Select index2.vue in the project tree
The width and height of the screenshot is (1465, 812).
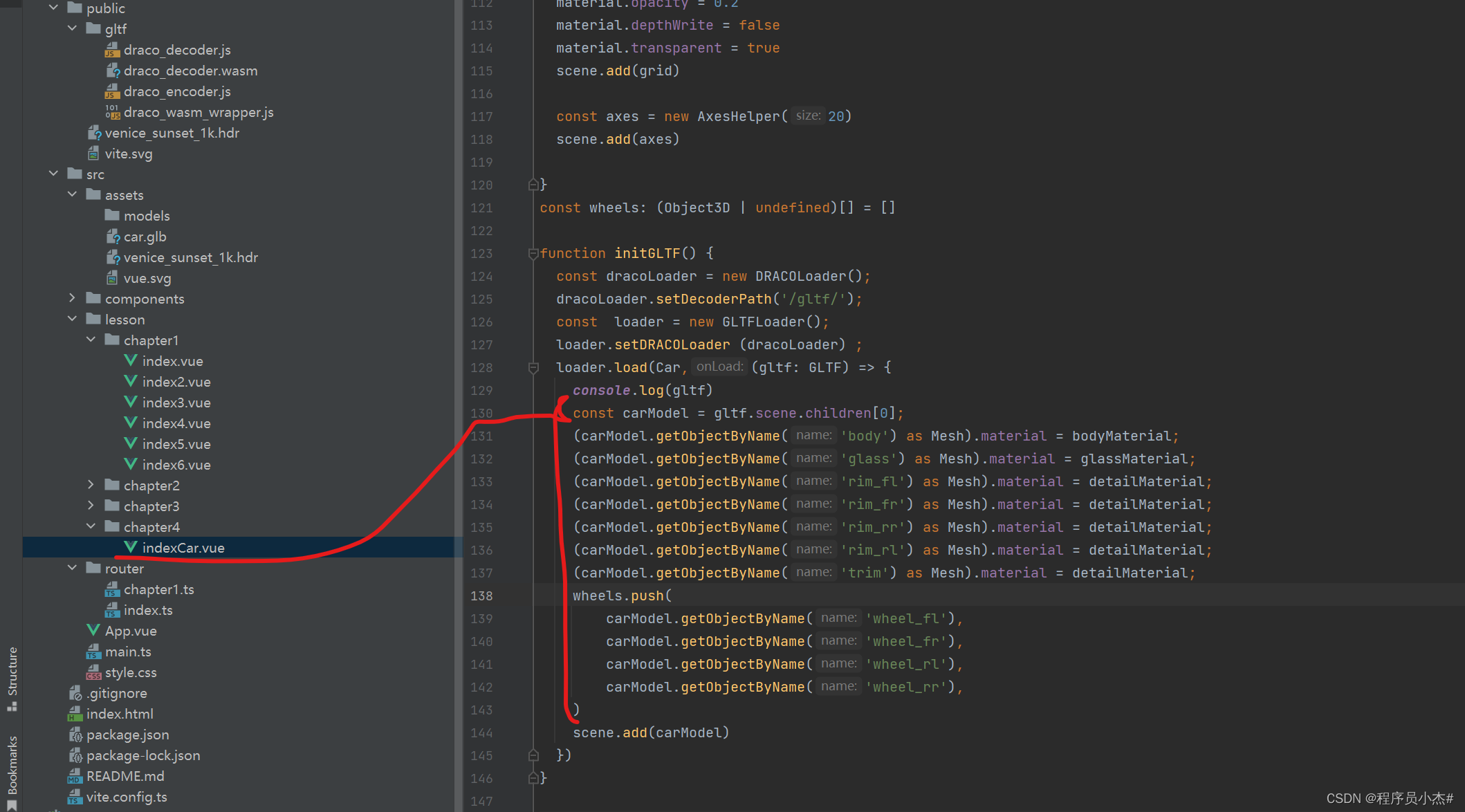pyautogui.click(x=176, y=382)
